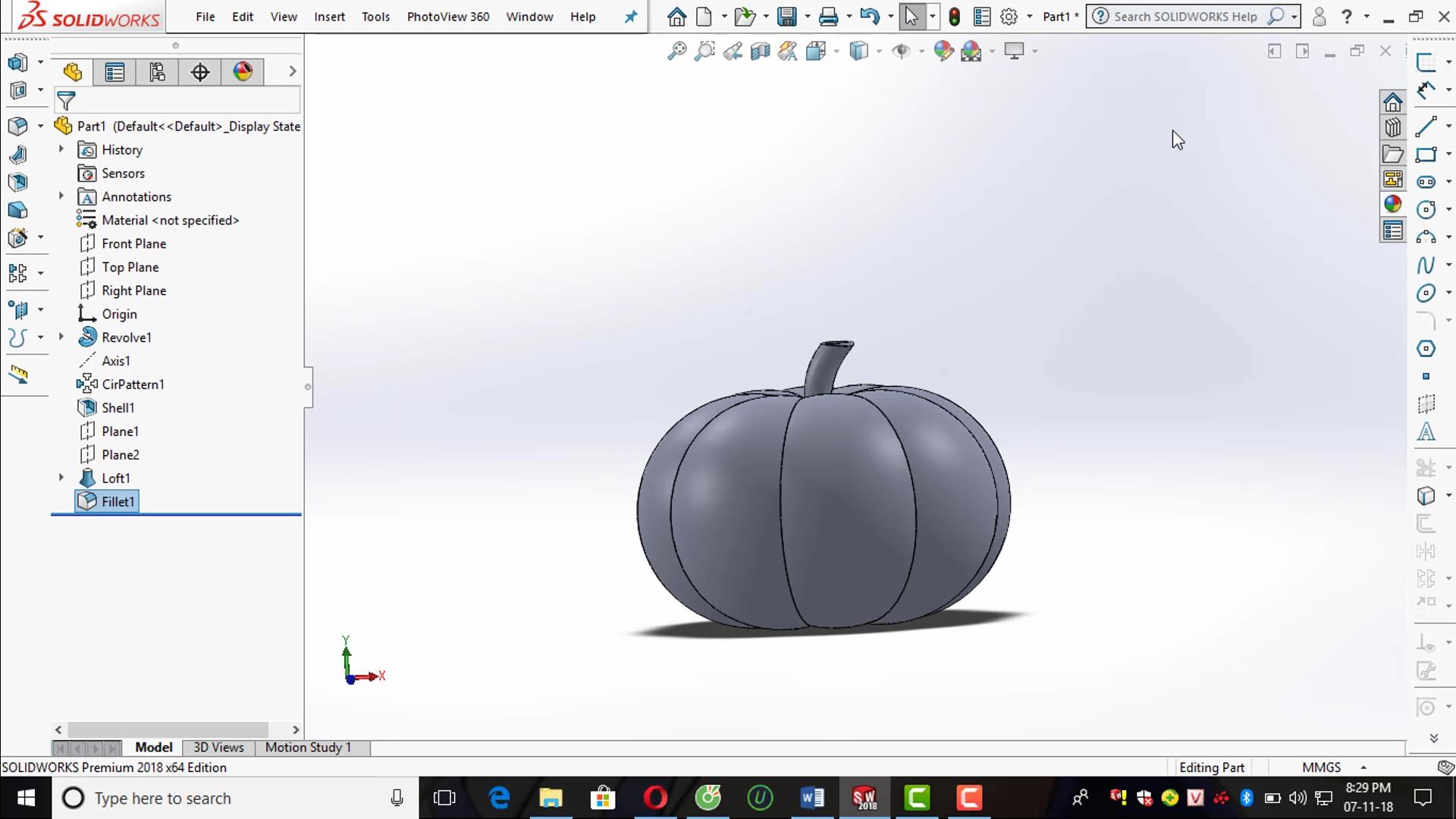Open SOLIDWORKS 2018 from Windows taskbar
Viewport: 1456px width, 819px height.
[864, 798]
